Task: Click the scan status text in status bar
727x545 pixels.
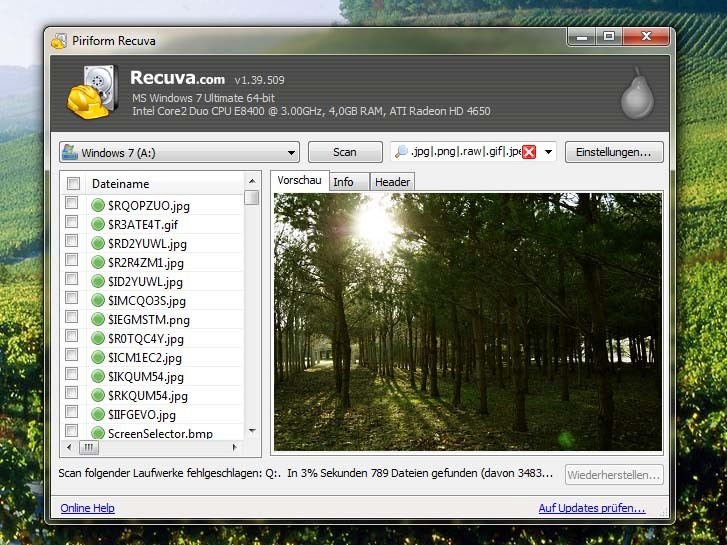Action: point(306,474)
